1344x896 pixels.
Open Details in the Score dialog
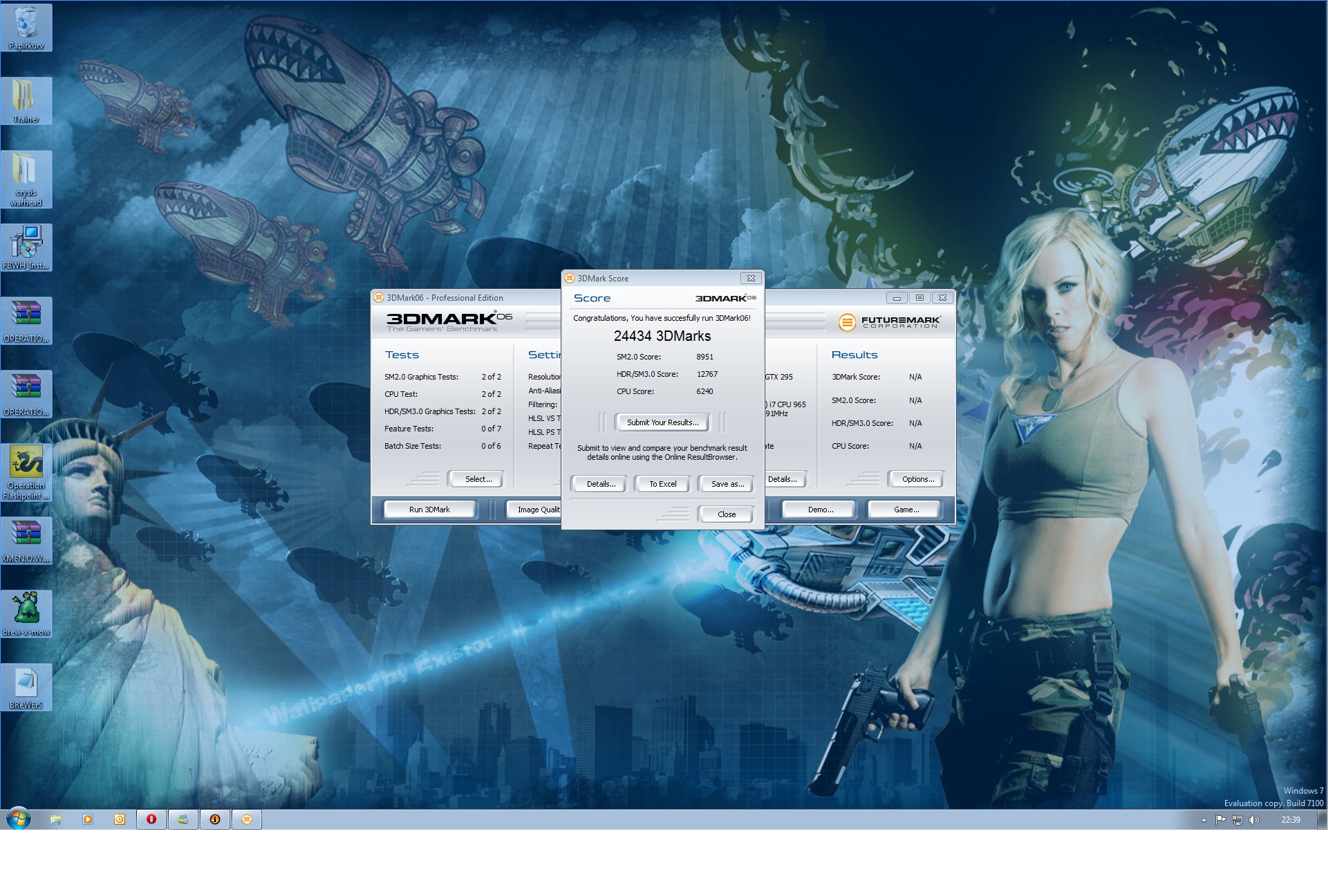(601, 484)
